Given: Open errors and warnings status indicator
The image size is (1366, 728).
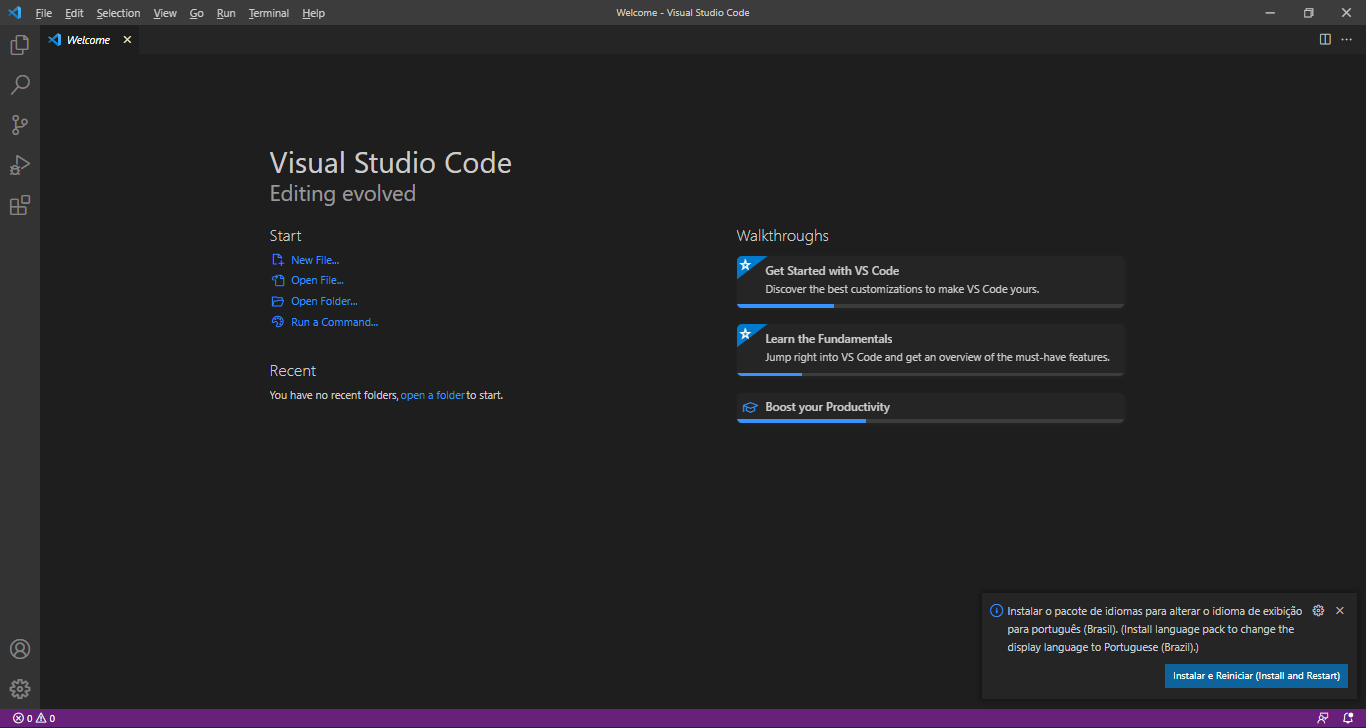Looking at the screenshot, I should [34, 718].
